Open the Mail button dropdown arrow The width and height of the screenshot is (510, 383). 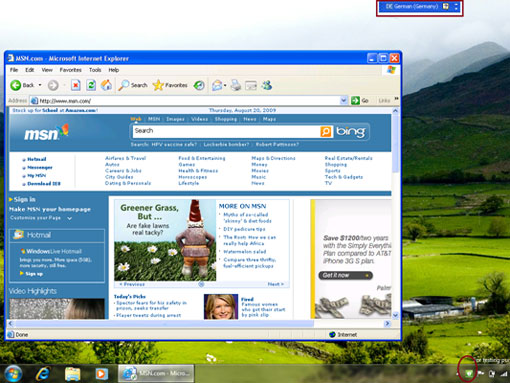[x=225, y=86]
